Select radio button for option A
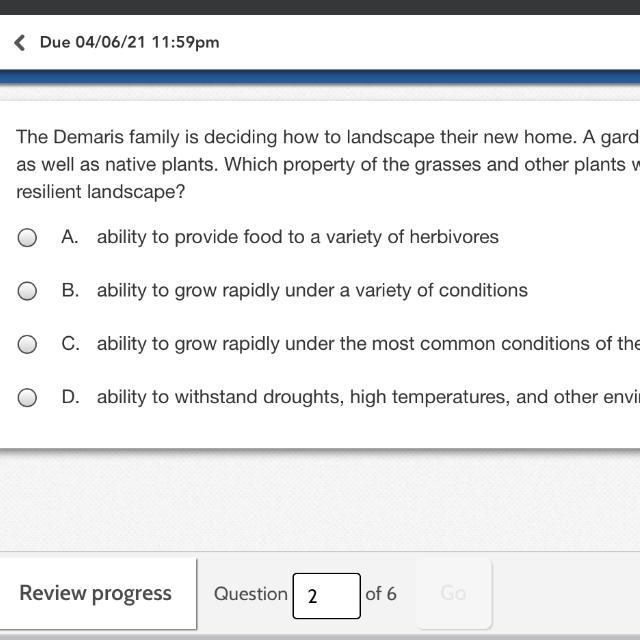Viewport: 640px width, 640px height. 28,238
